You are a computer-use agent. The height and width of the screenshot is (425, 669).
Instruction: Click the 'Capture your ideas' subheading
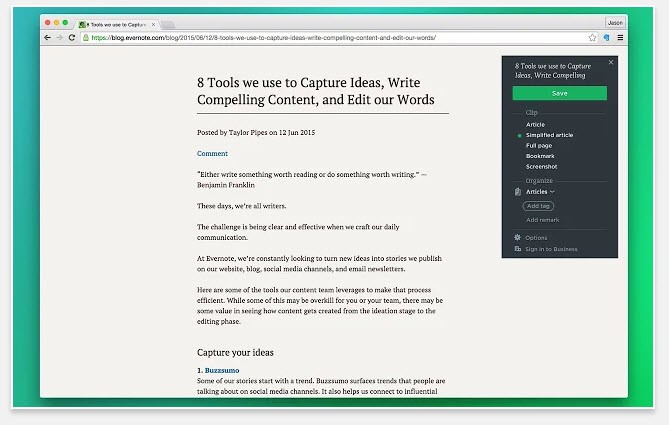(235, 352)
